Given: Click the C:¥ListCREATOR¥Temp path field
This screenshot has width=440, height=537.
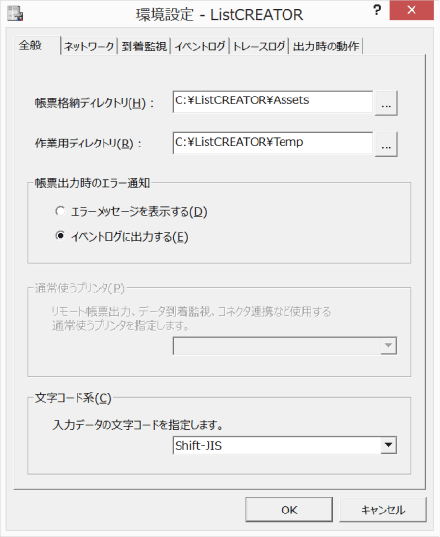Looking at the screenshot, I should (x=273, y=143).
